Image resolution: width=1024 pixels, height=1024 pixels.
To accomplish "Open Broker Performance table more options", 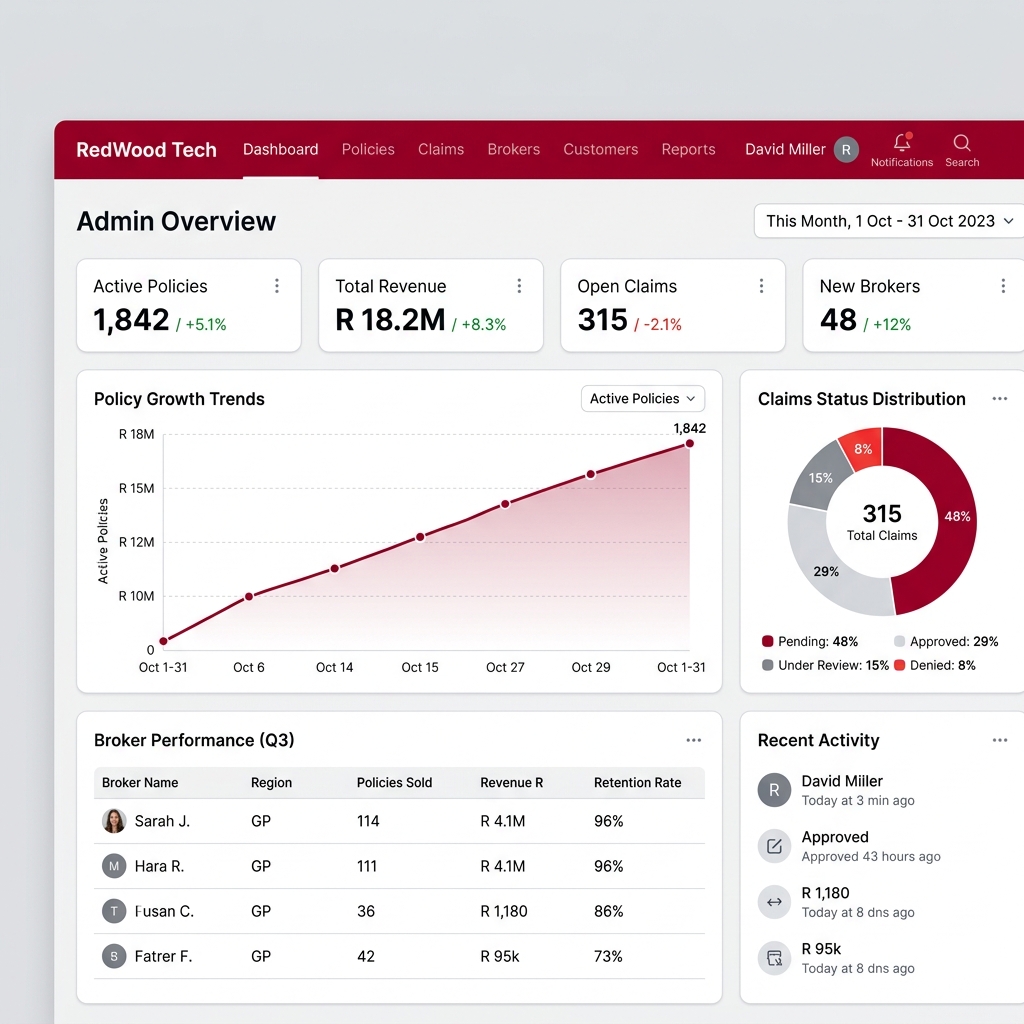I will [x=693, y=740].
